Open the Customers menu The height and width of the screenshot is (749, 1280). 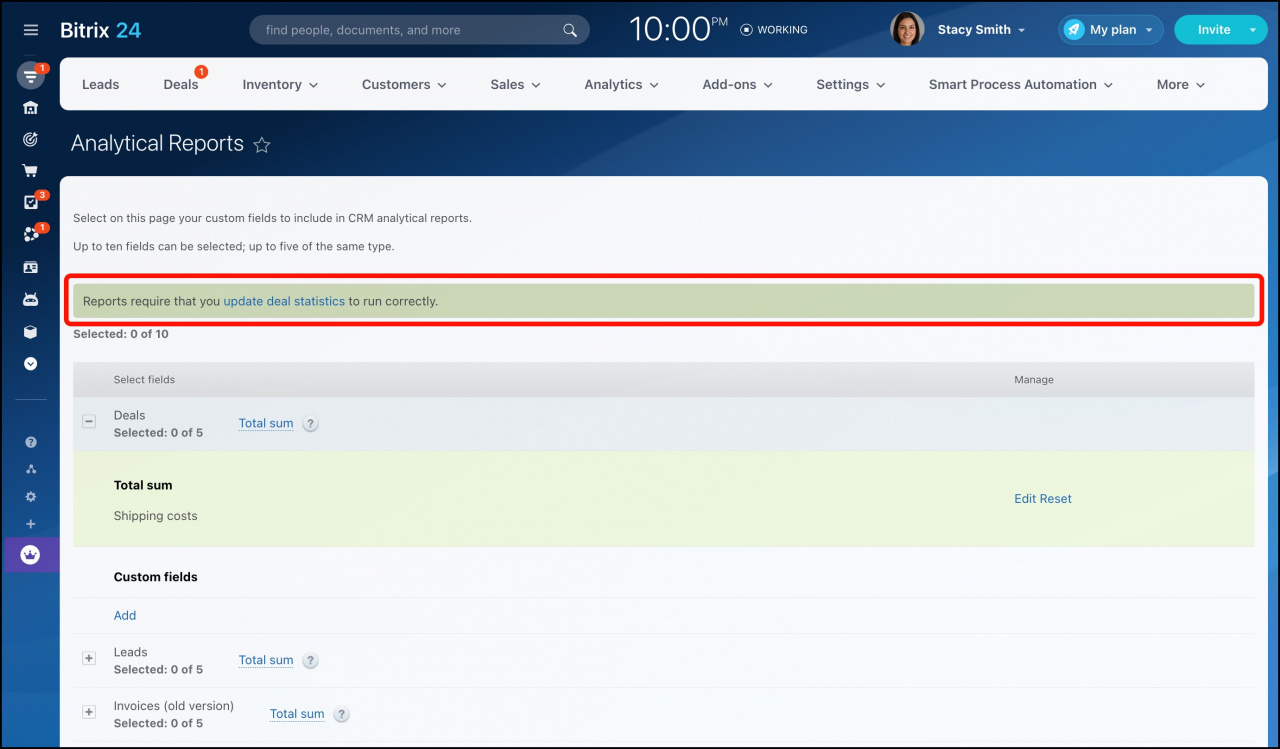pos(405,84)
